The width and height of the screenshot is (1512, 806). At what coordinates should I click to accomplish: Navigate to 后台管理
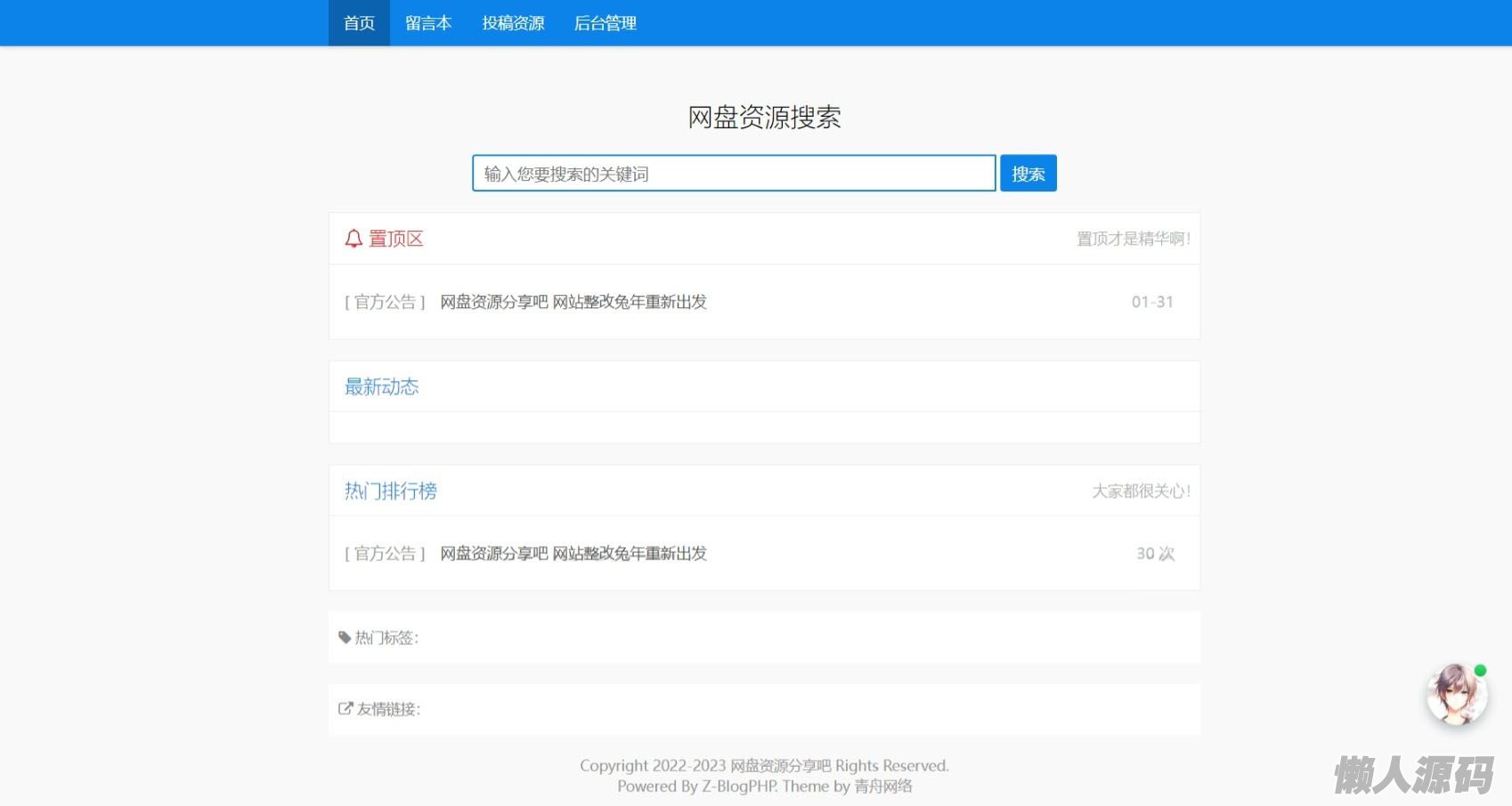click(606, 23)
